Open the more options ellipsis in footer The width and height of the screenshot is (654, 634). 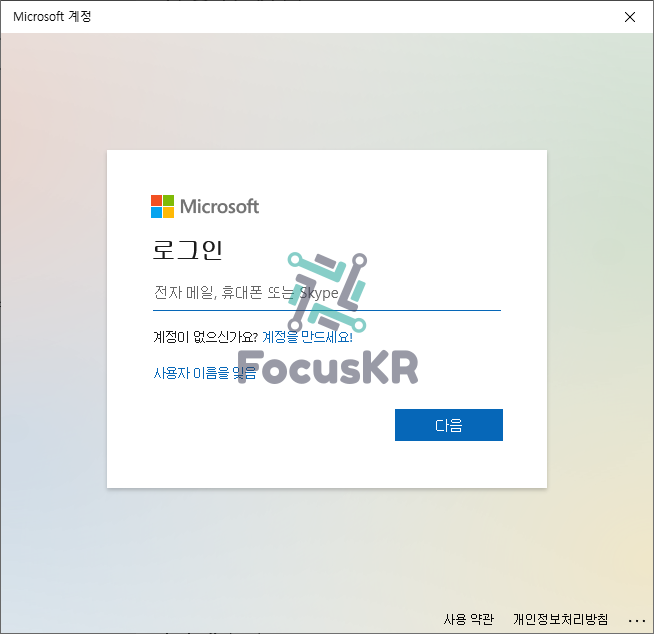(x=636, y=621)
